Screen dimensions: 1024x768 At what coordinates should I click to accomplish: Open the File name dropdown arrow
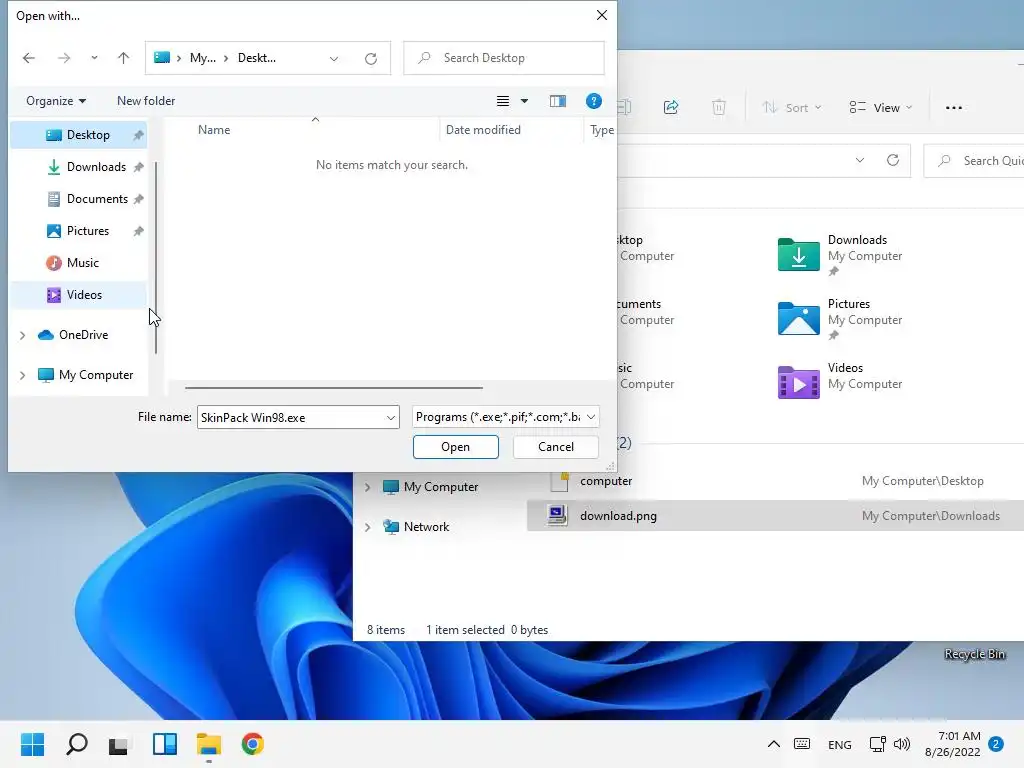tap(391, 417)
